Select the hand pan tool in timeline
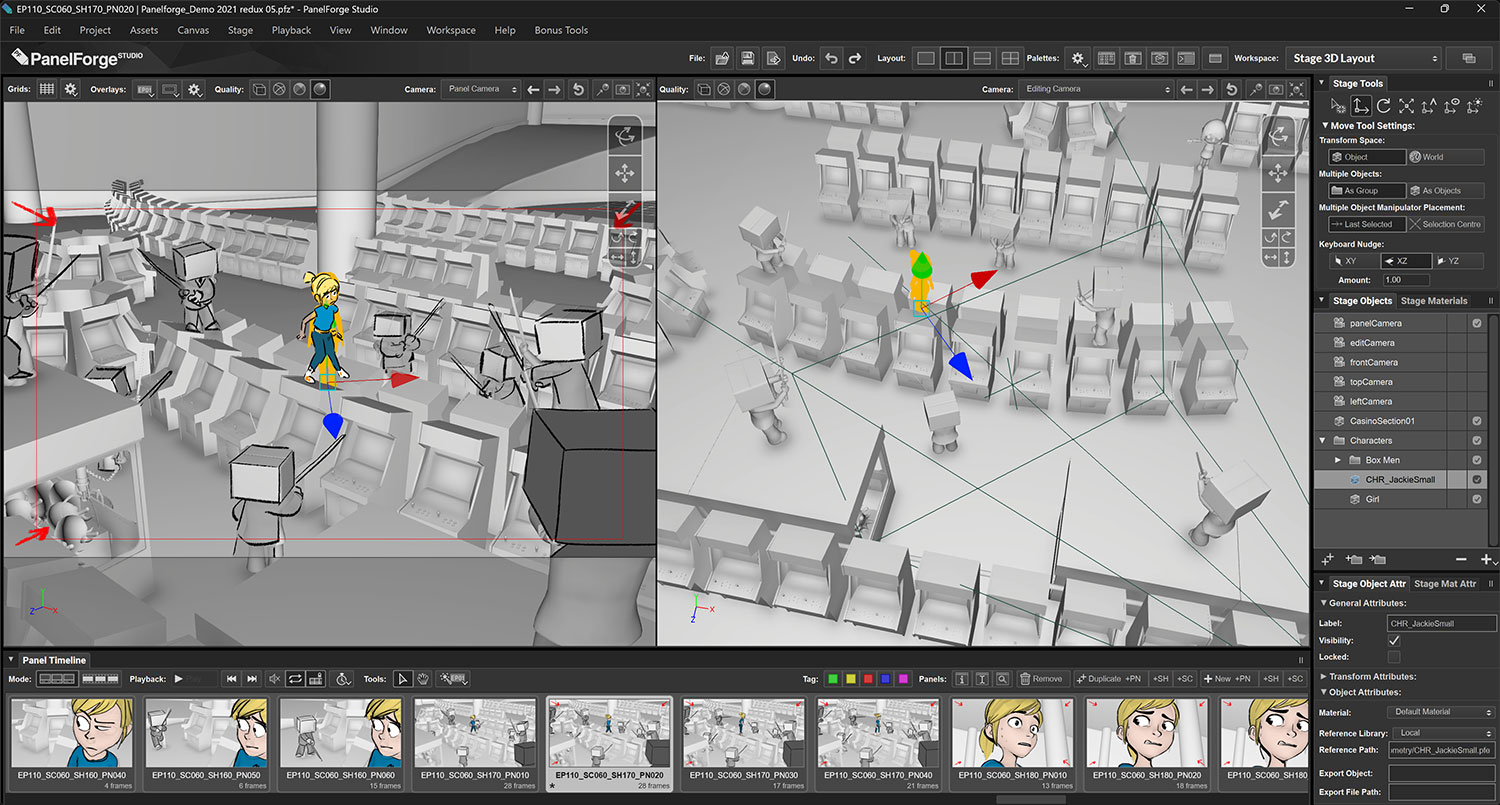 (x=423, y=679)
